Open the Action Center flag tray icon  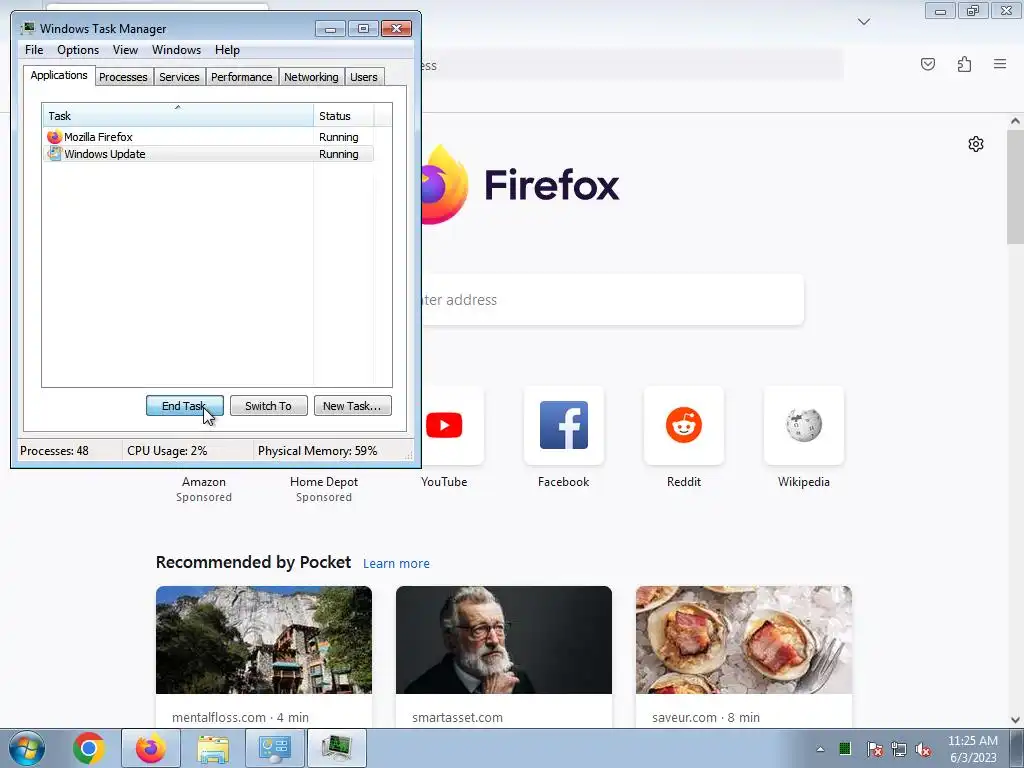[875, 749]
